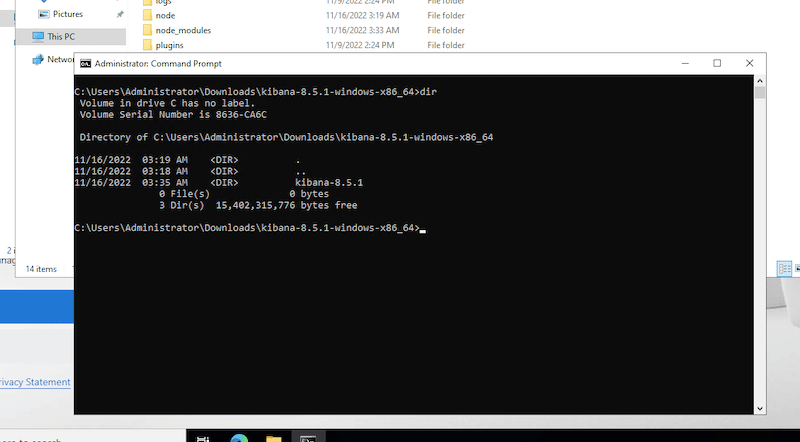Click File folder type in node row
The width and height of the screenshot is (800, 442).
coord(446,16)
